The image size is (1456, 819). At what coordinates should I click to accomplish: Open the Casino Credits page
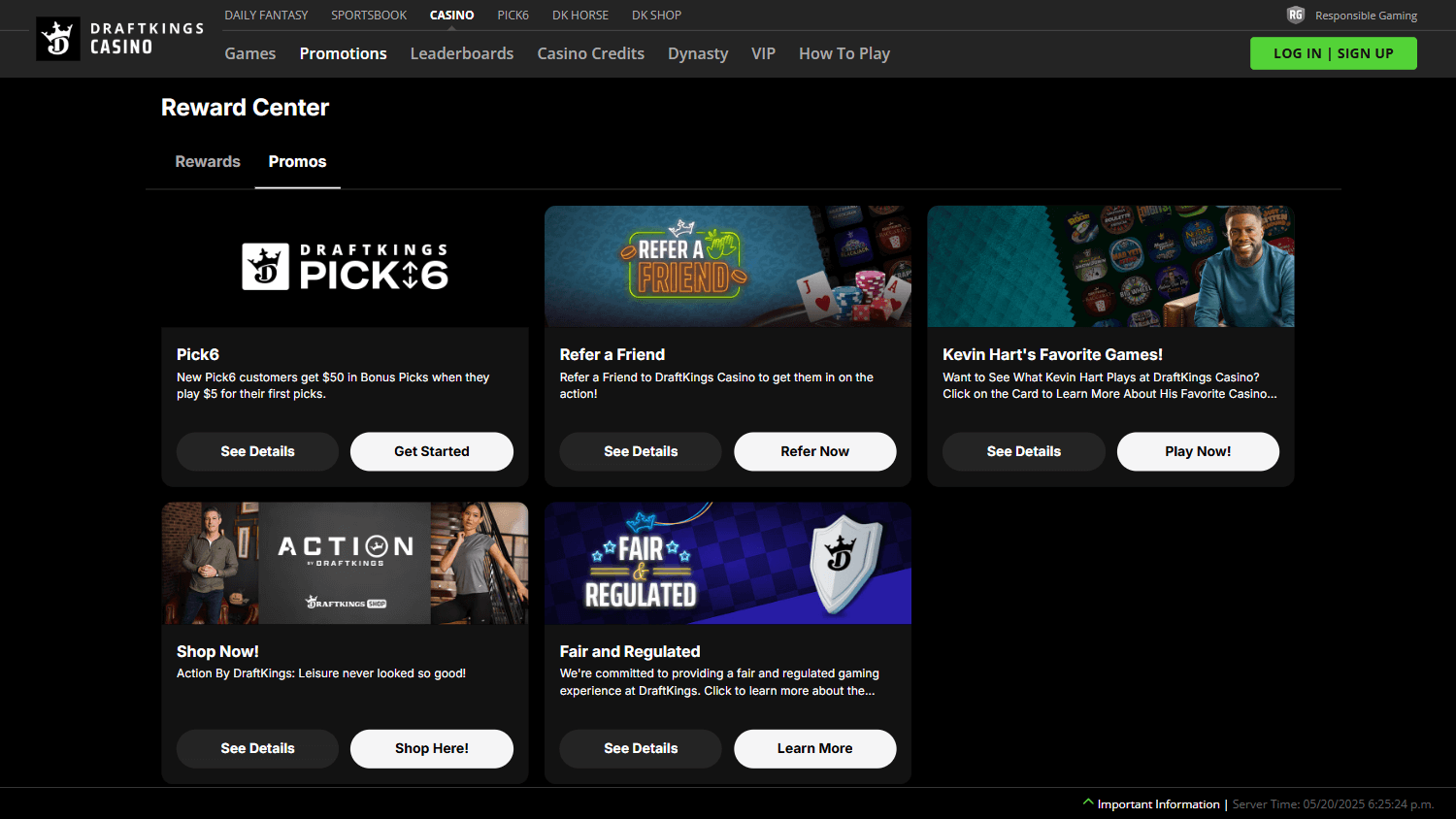[x=590, y=53]
